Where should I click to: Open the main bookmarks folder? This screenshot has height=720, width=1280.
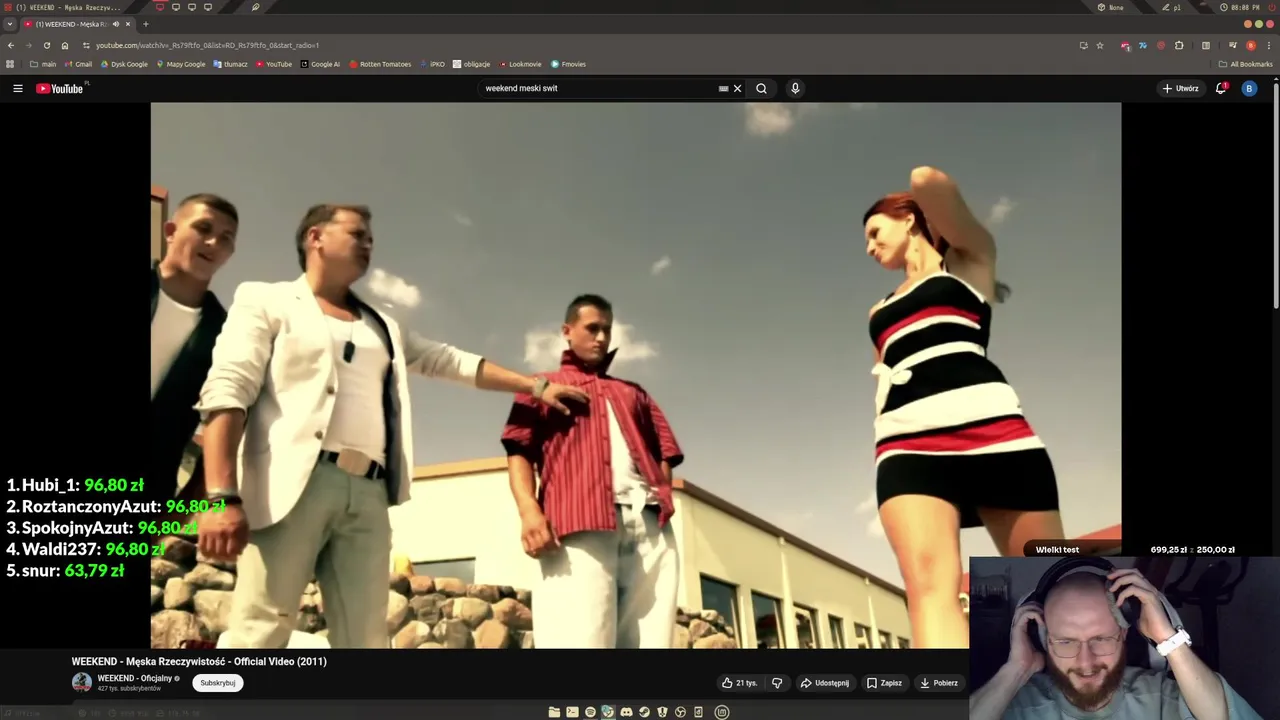pos(43,64)
